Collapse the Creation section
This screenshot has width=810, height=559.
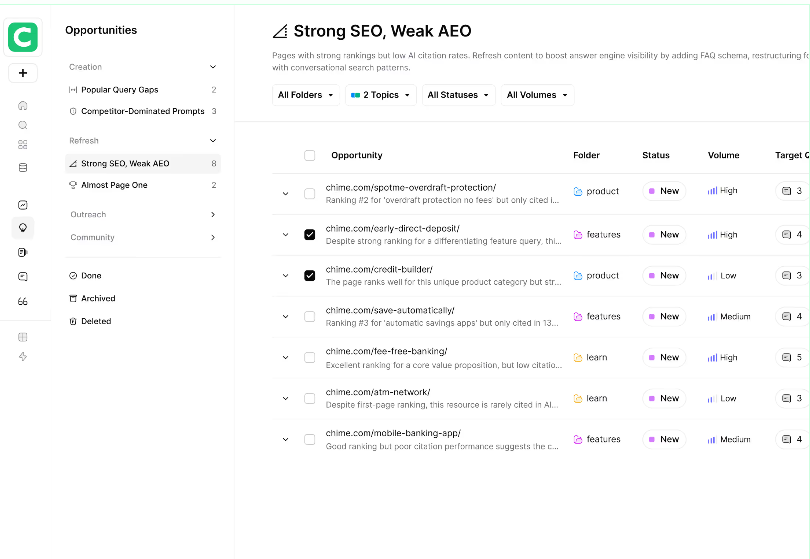[213, 67]
